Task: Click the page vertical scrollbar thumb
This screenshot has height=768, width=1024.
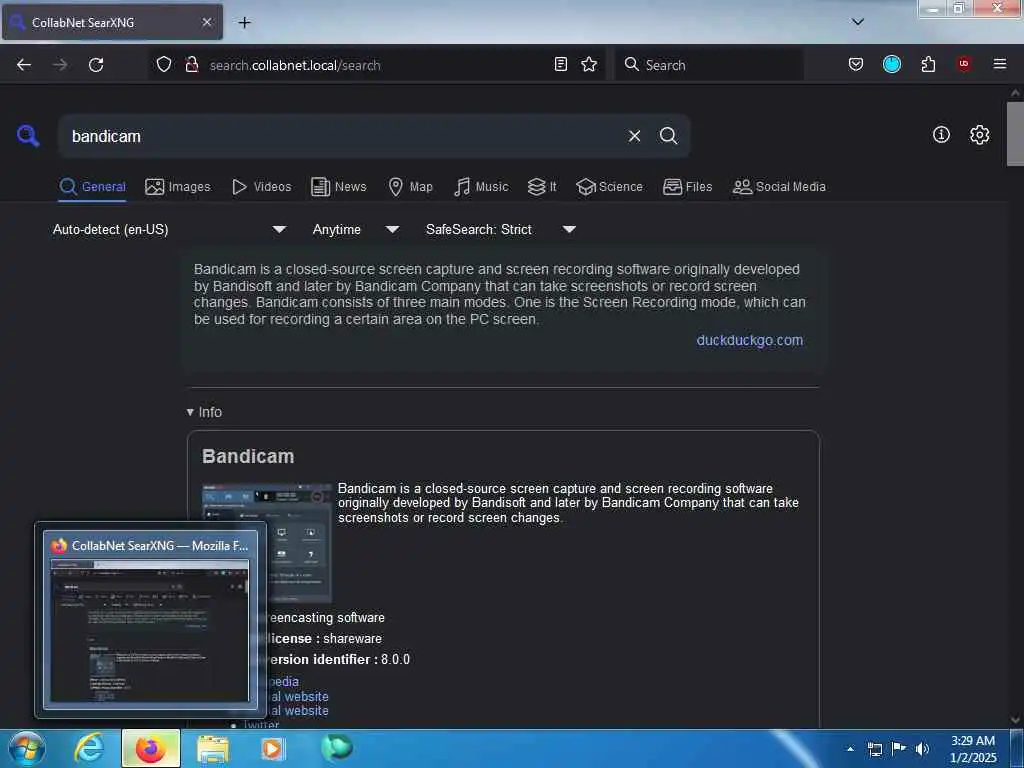Action: 1015,134
